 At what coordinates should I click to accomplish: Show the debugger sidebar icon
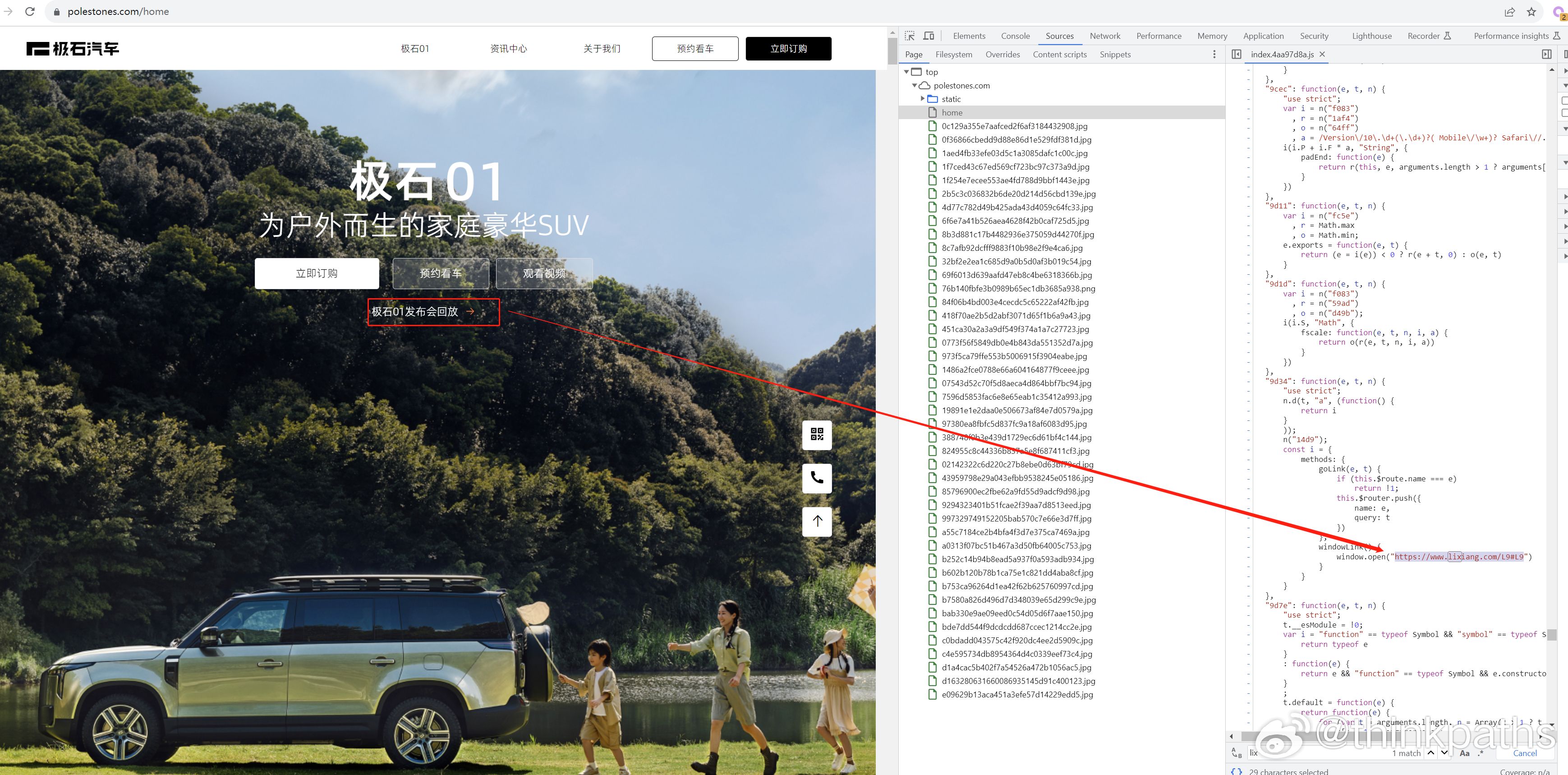pyautogui.click(x=1547, y=54)
